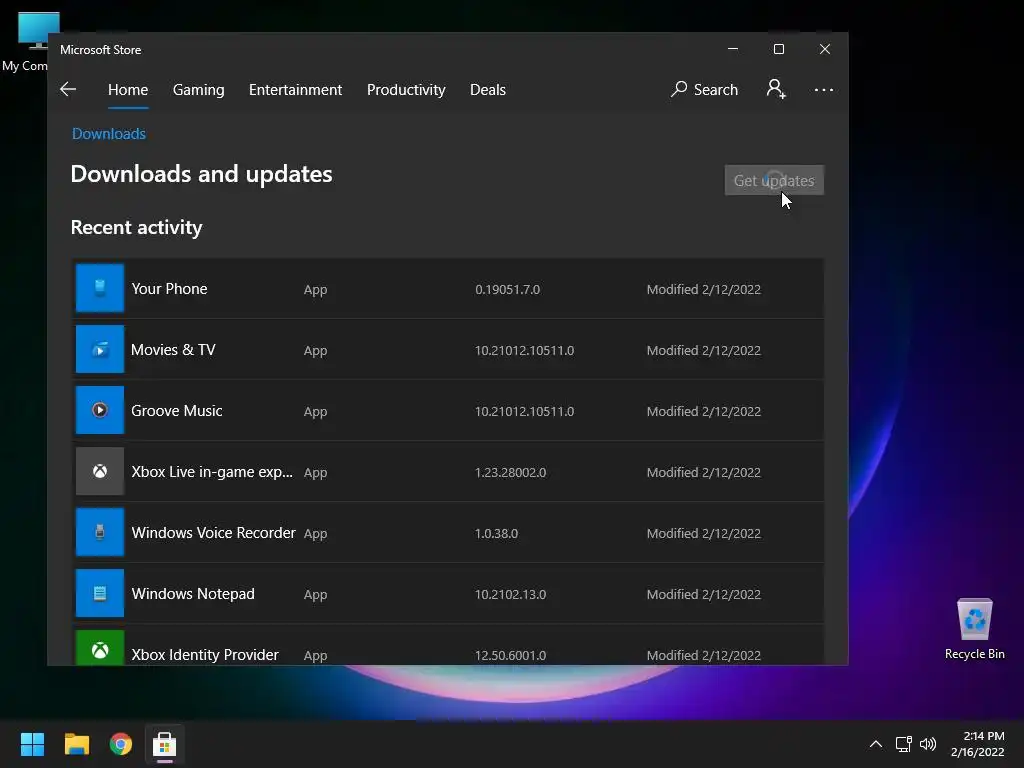Open the volume speaker icon

point(927,744)
